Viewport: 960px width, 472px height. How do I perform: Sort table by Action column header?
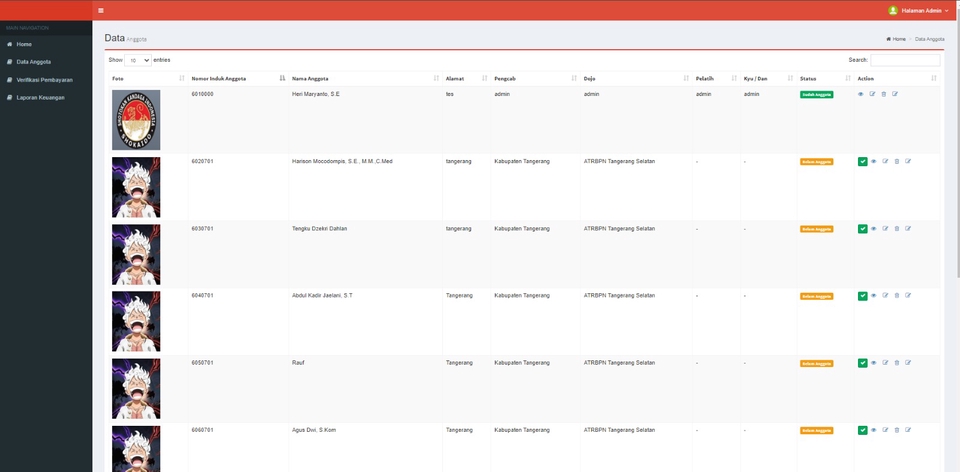click(897, 78)
